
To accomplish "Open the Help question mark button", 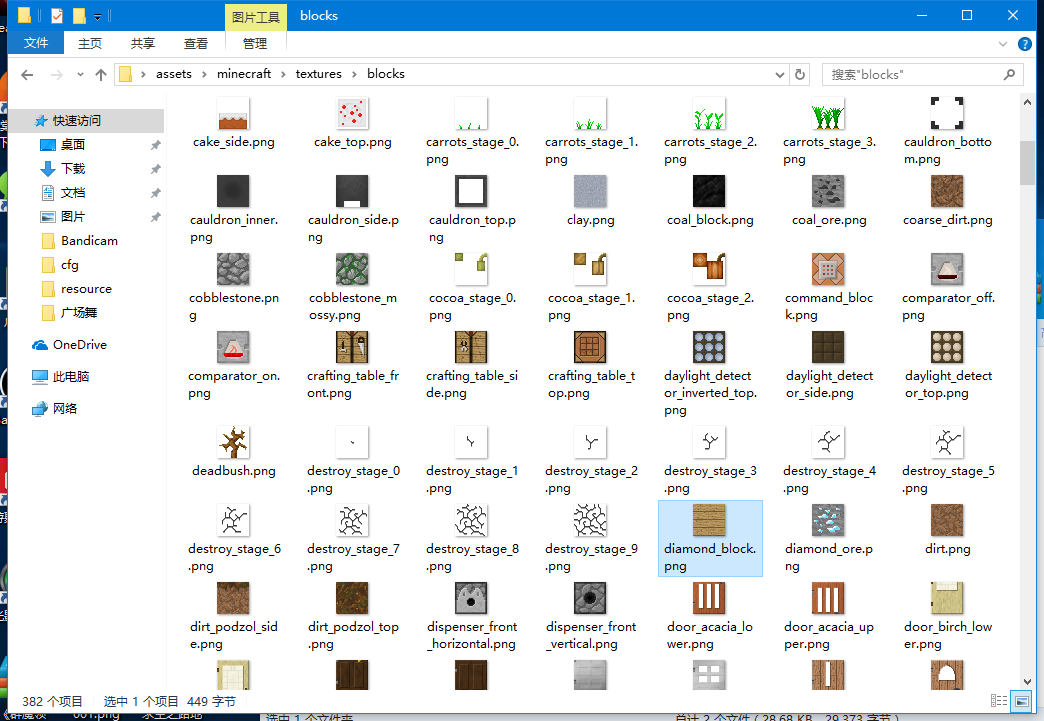I will tap(1025, 44).
